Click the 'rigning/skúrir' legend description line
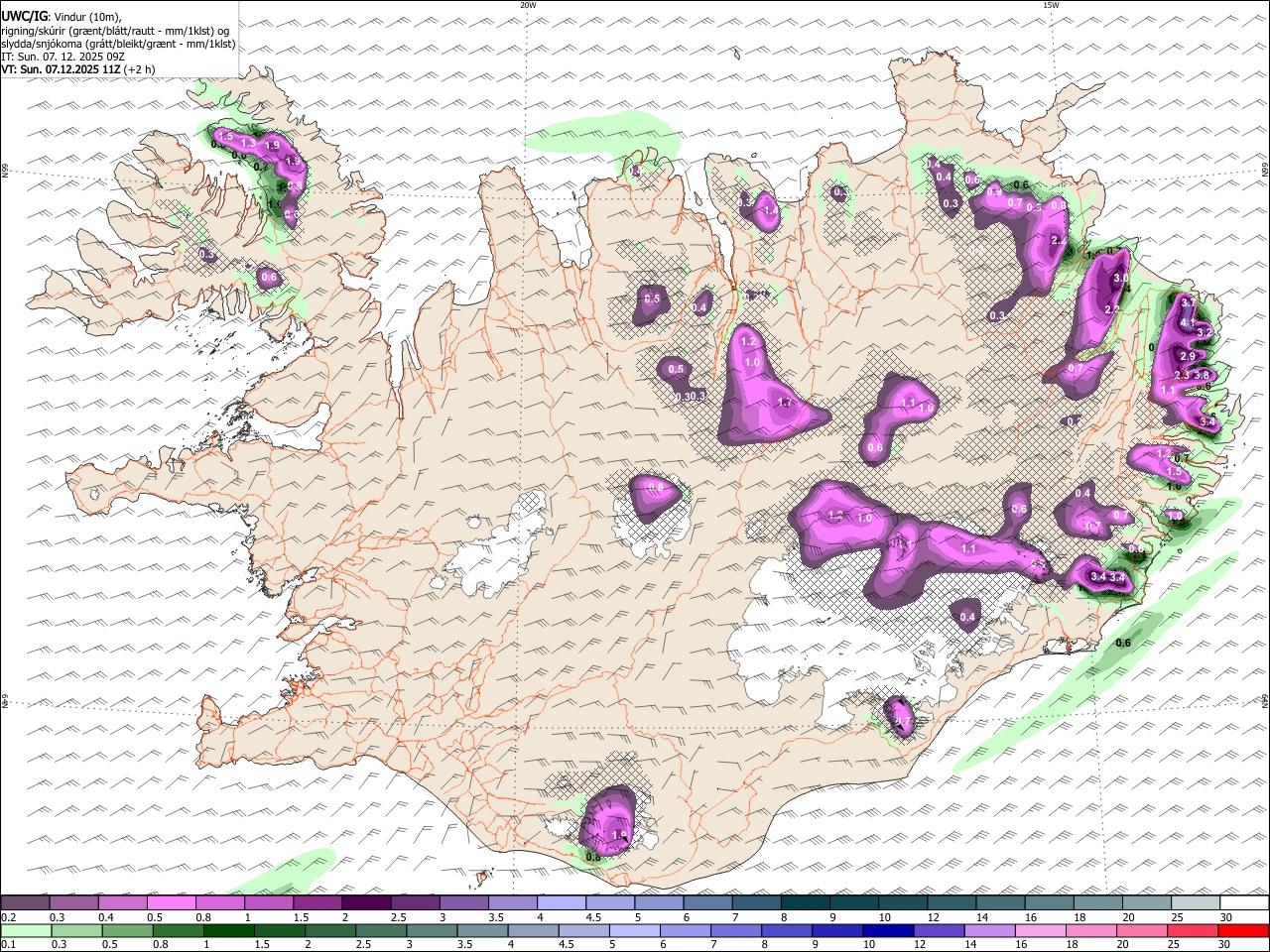1270x952 pixels. tap(115, 31)
